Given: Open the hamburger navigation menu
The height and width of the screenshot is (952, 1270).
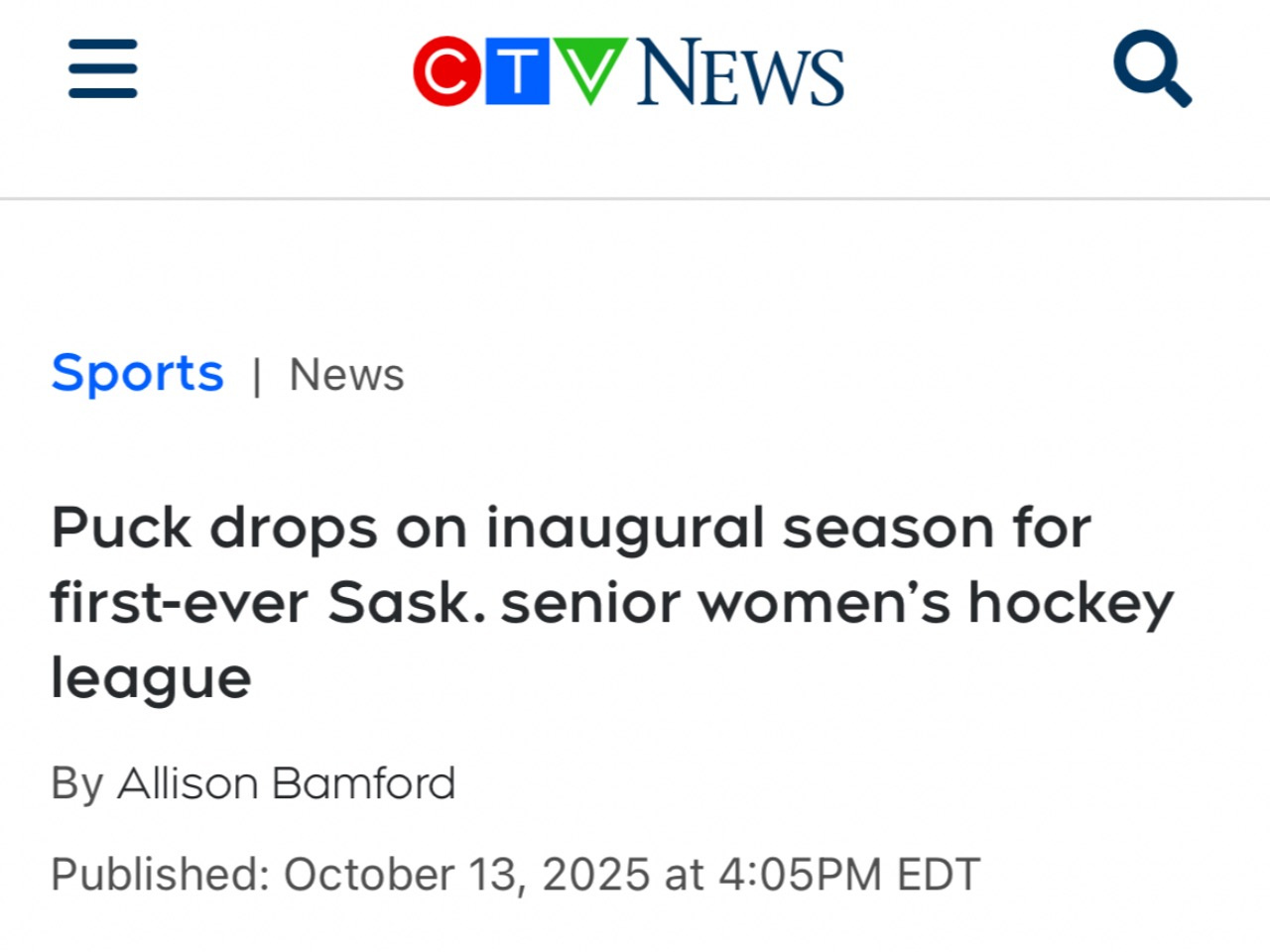Looking at the screenshot, I should pos(103,68).
